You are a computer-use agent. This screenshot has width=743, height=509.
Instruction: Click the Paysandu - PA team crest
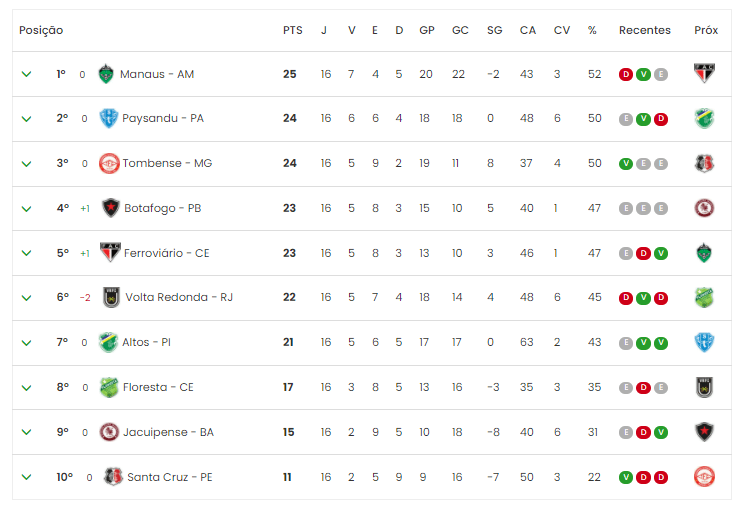[x=109, y=119]
